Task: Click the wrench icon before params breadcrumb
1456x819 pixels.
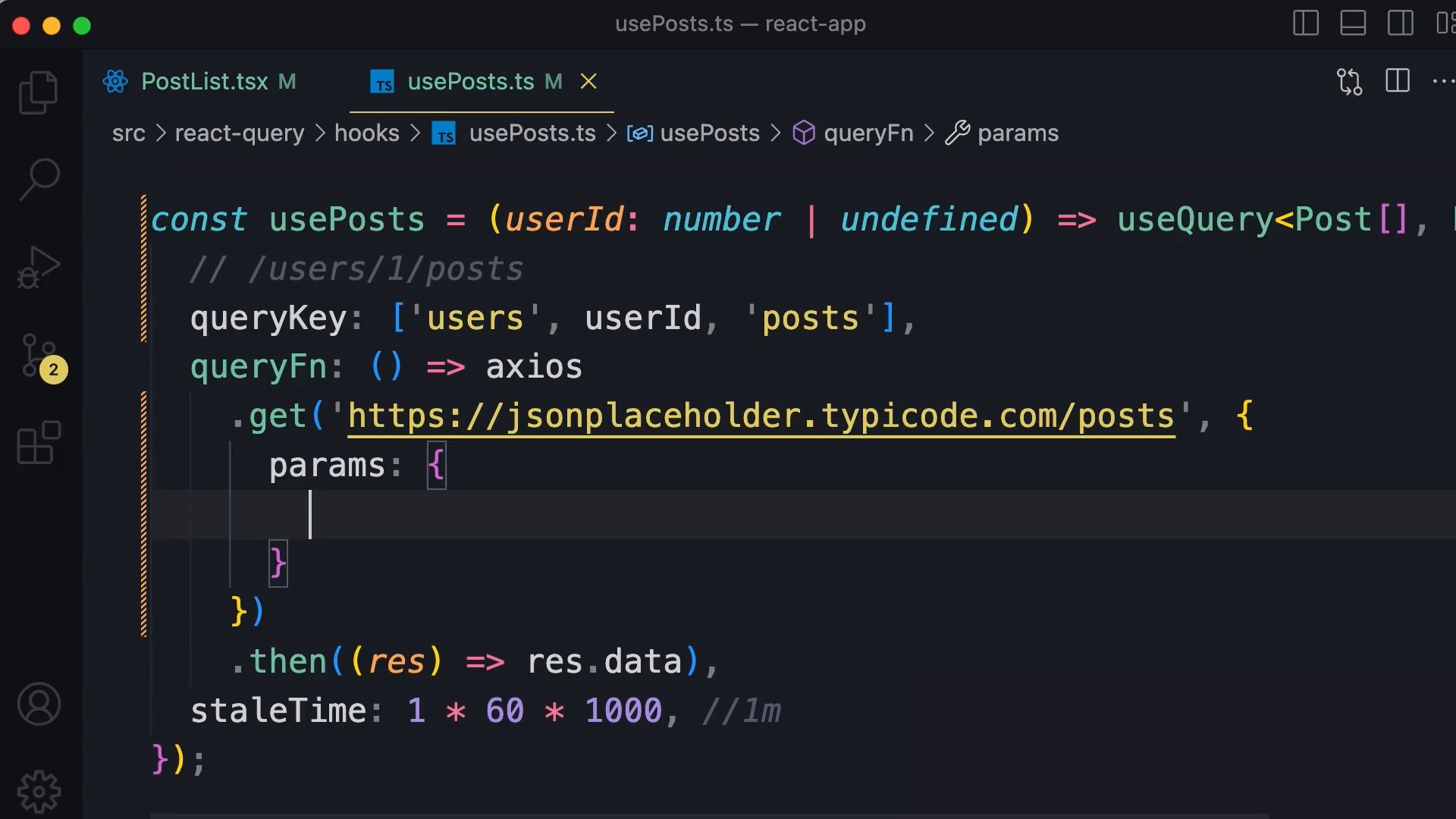Action: 958,133
